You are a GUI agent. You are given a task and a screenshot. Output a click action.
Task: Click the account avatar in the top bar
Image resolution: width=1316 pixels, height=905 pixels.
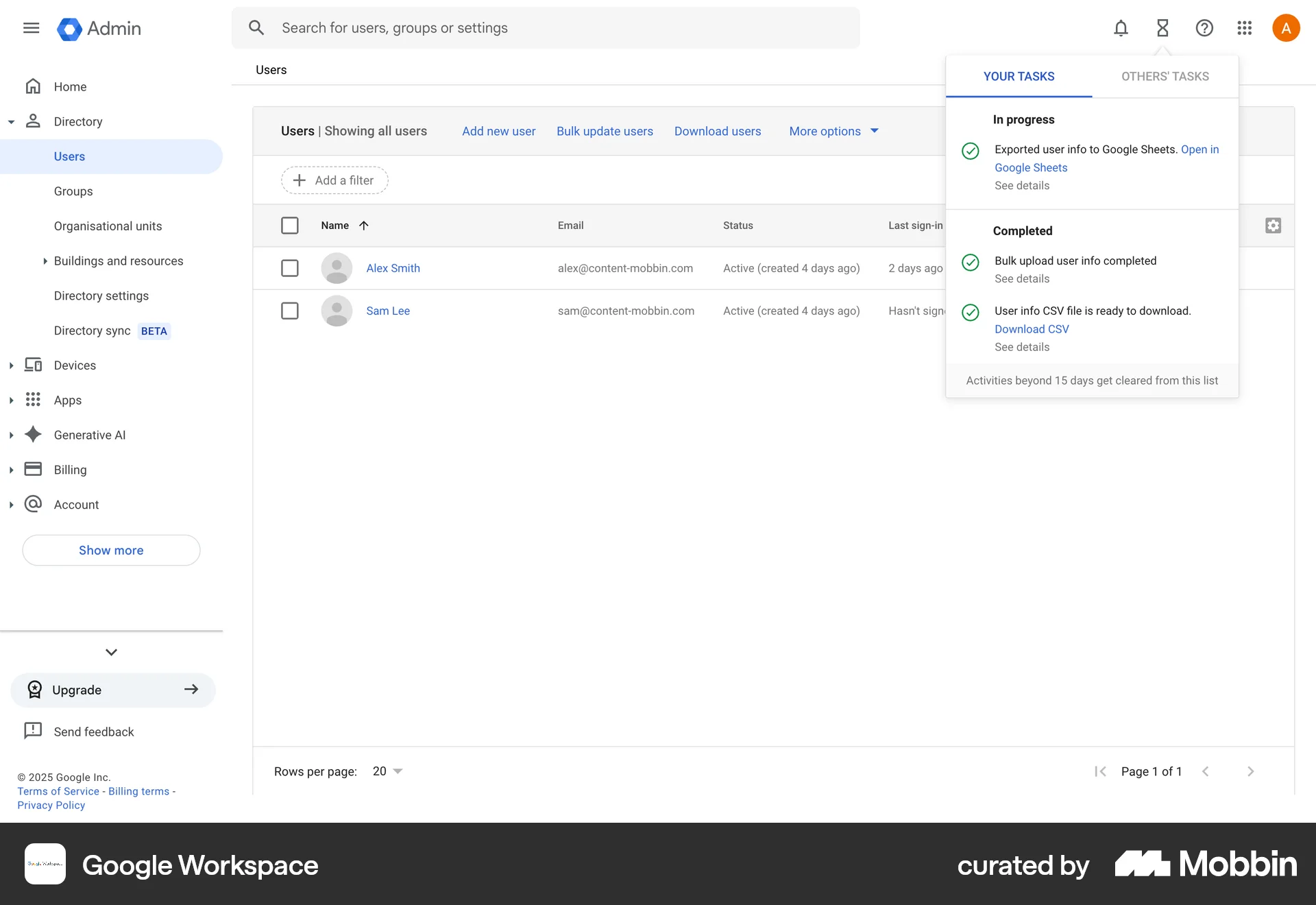coord(1286,28)
